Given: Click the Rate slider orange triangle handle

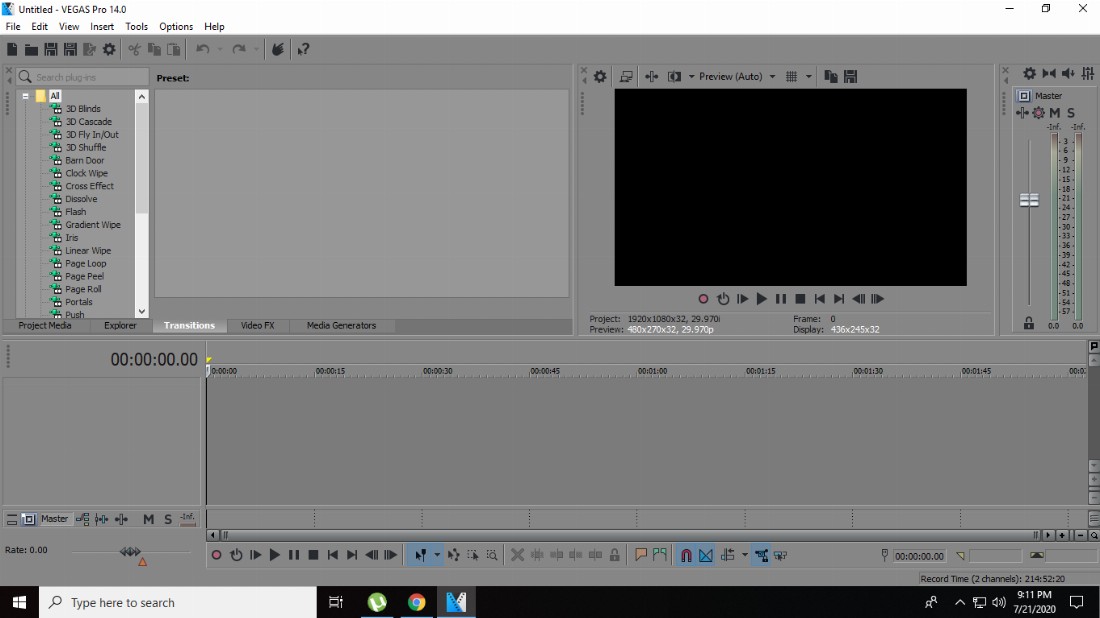Looking at the screenshot, I should coord(142,561).
